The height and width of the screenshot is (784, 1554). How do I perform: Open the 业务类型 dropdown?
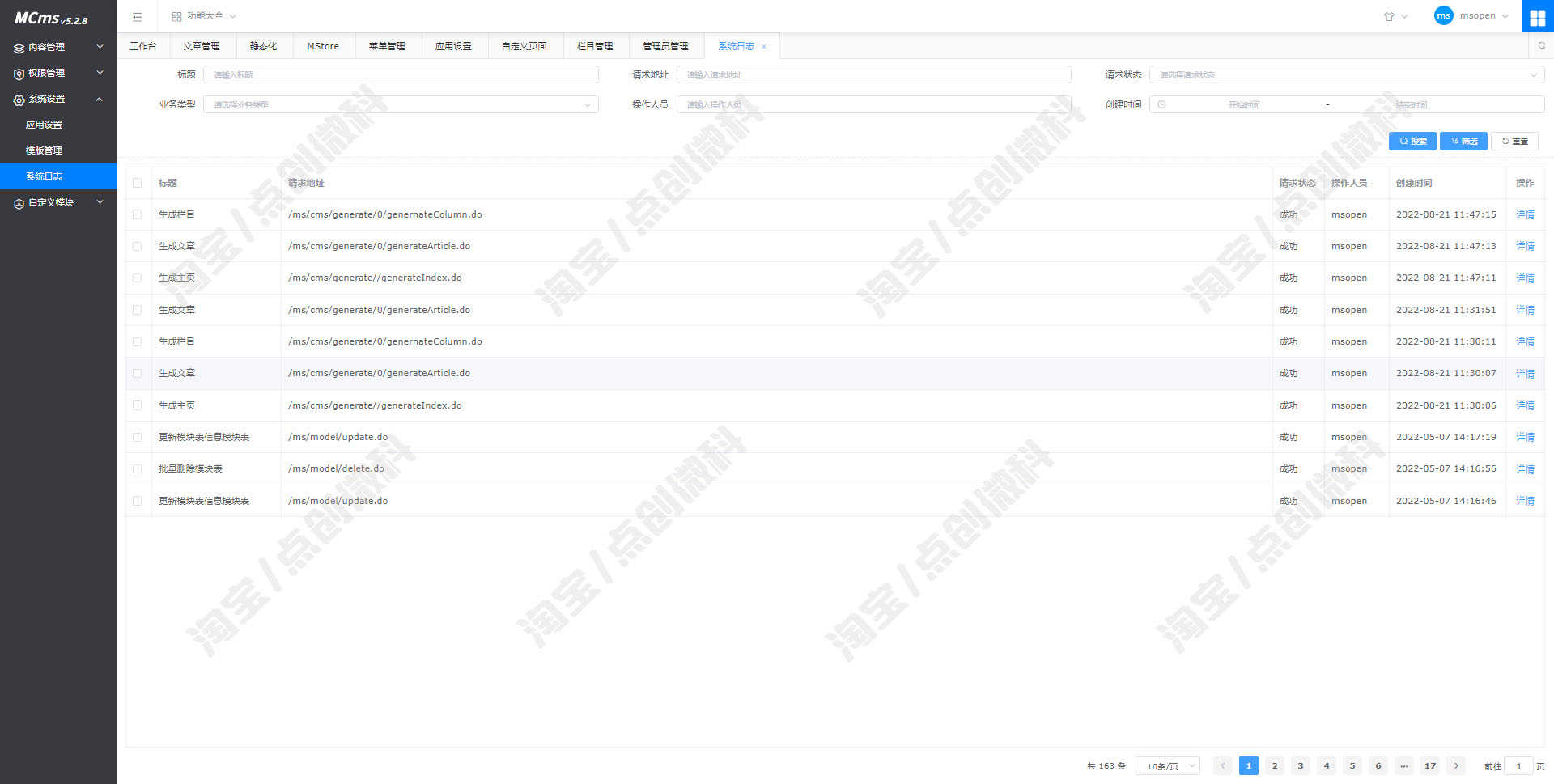pyautogui.click(x=401, y=104)
